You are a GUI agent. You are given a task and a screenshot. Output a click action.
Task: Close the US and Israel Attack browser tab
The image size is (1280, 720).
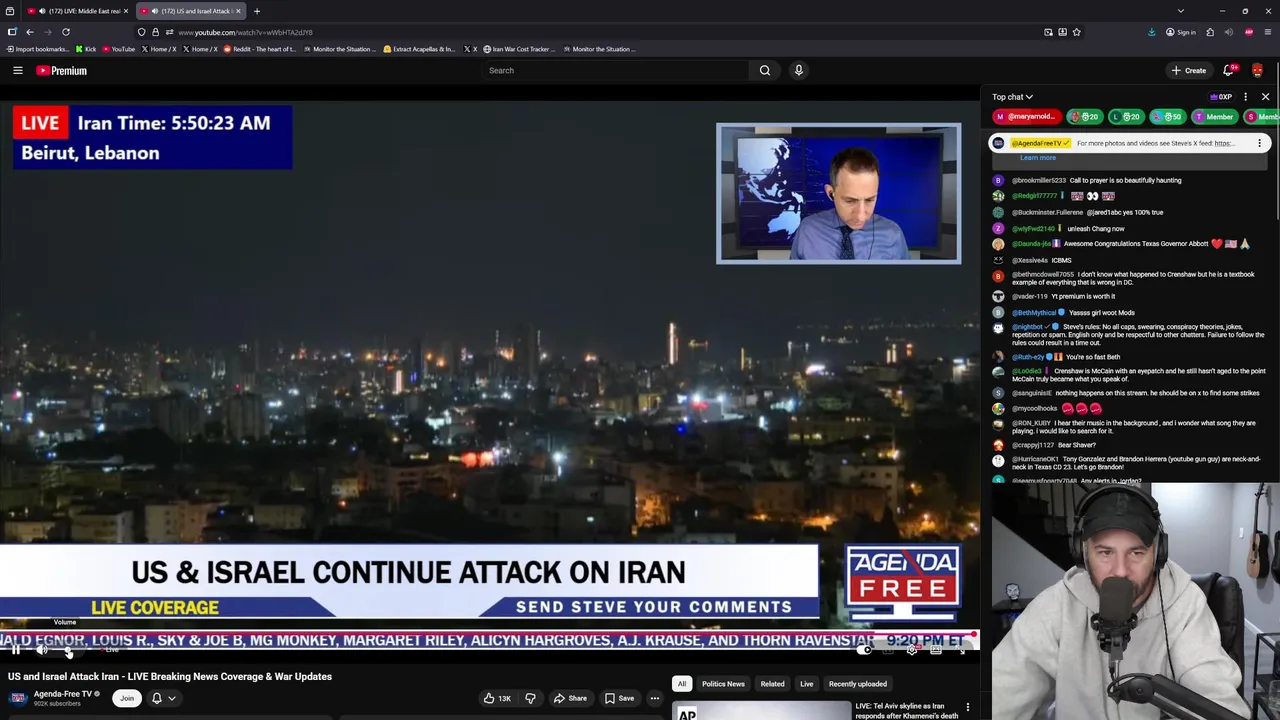tap(238, 11)
